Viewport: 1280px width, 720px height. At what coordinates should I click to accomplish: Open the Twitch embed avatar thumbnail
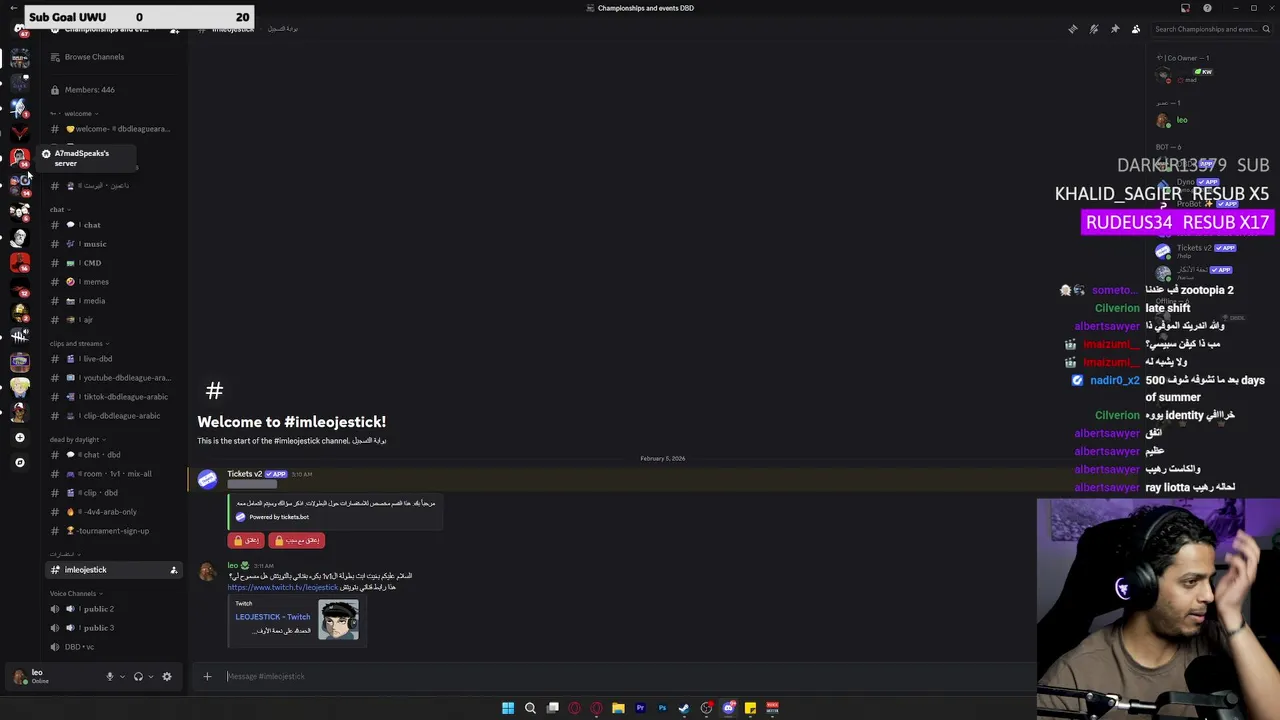[x=339, y=620]
